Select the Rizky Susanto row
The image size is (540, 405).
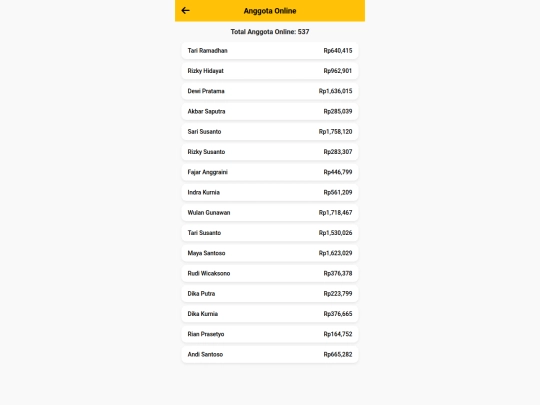click(x=270, y=152)
